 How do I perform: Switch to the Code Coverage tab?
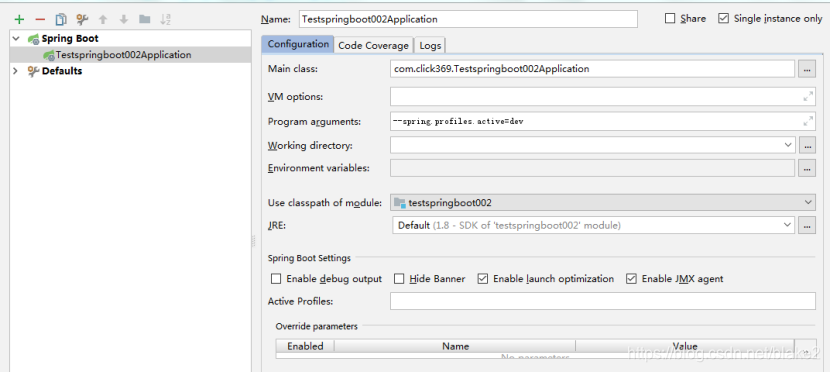[x=373, y=46]
